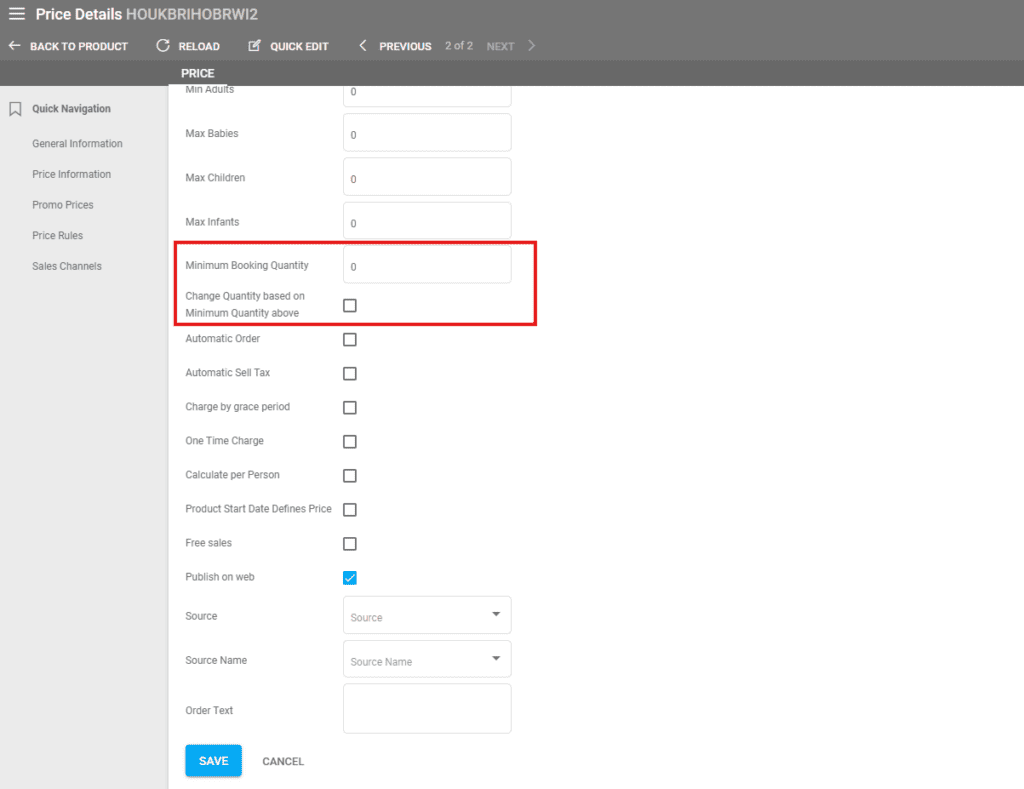Enable the Automatic Order checkbox
This screenshot has width=1024, height=789.
pos(350,340)
